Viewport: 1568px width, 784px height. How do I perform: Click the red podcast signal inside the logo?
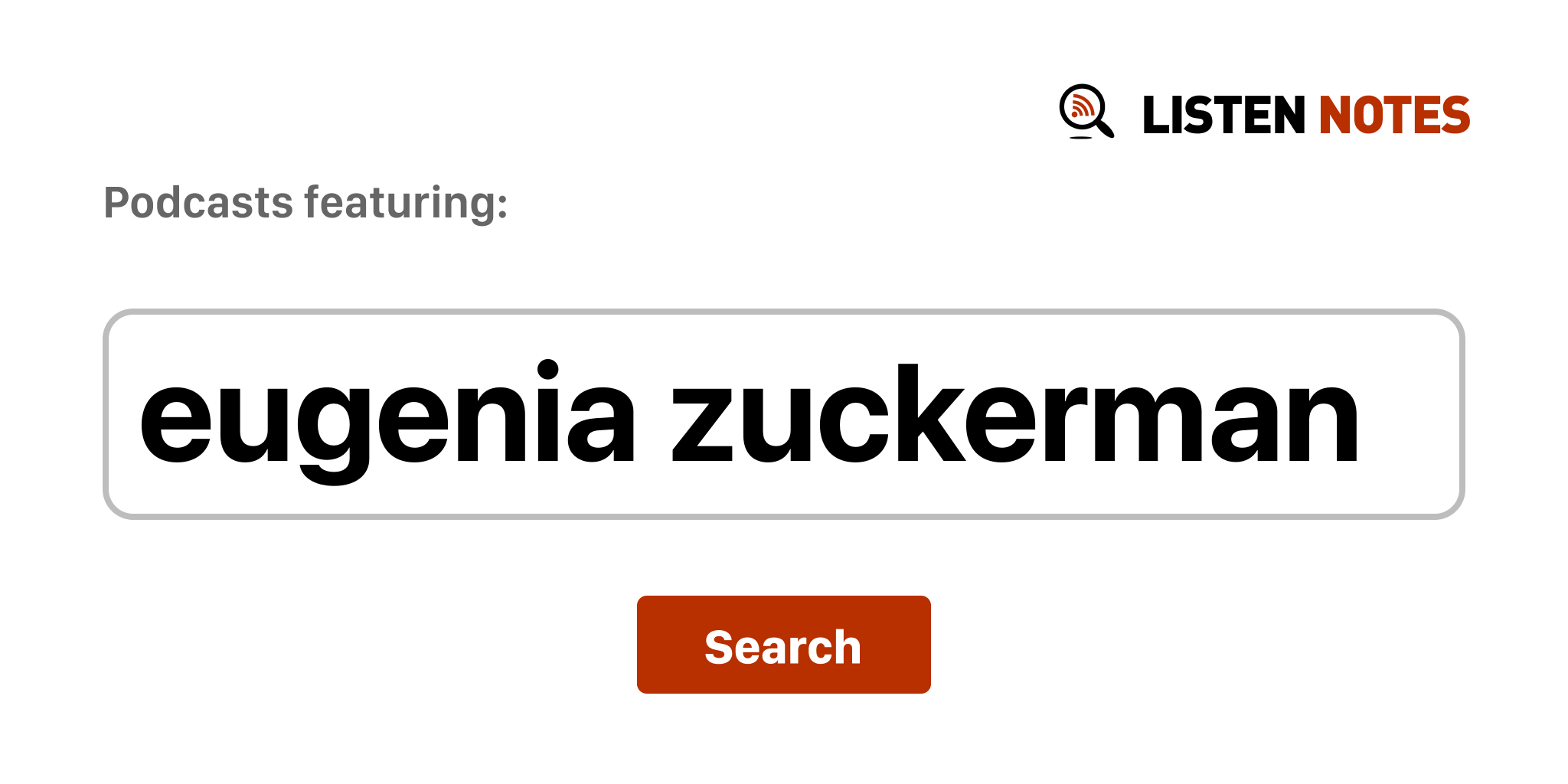[x=1081, y=106]
